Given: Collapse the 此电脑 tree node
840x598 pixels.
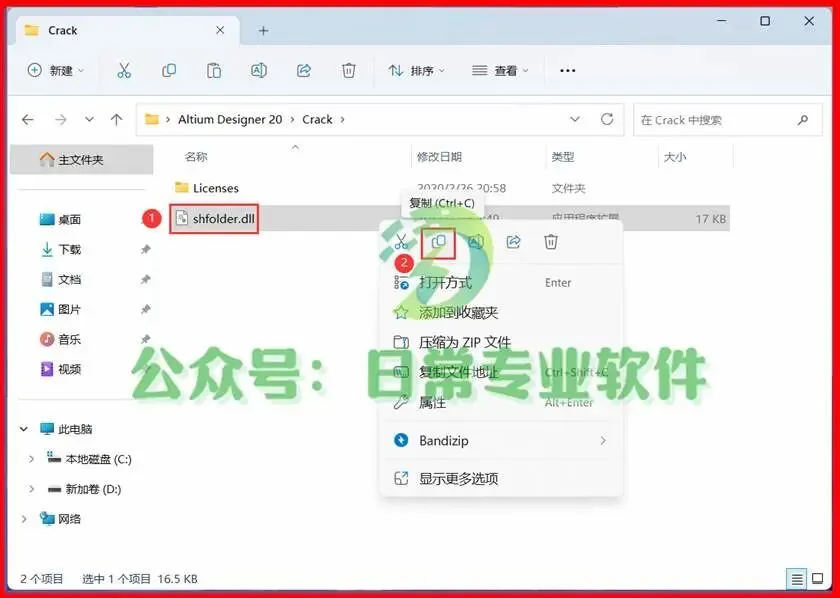Looking at the screenshot, I should (24, 429).
